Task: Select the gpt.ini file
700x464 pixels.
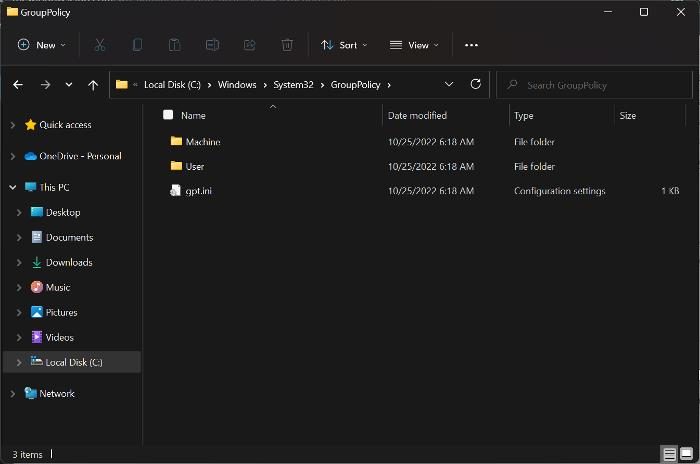Action: point(198,191)
